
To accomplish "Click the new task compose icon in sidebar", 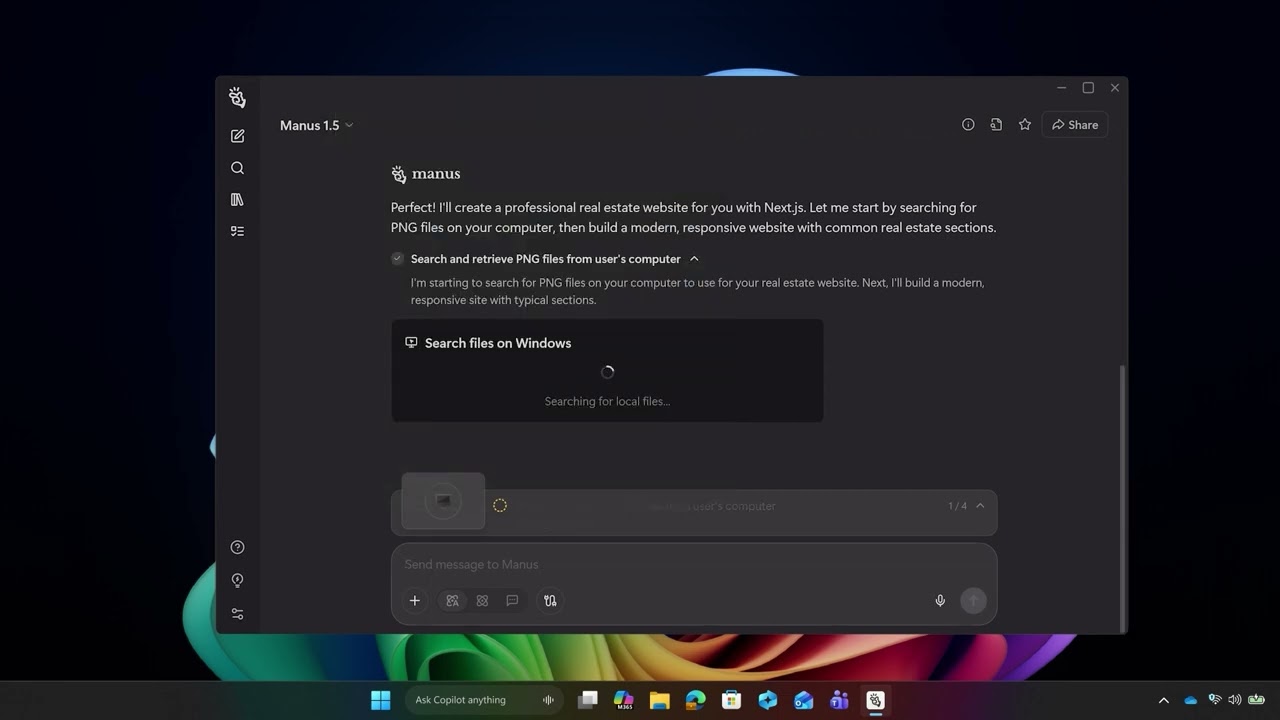I will coord(237,136).
